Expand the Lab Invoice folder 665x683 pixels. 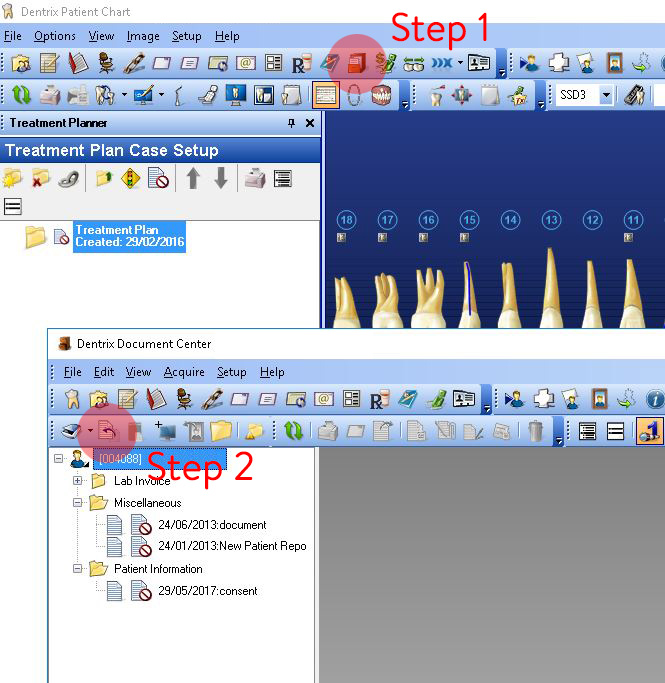point(78,481)
